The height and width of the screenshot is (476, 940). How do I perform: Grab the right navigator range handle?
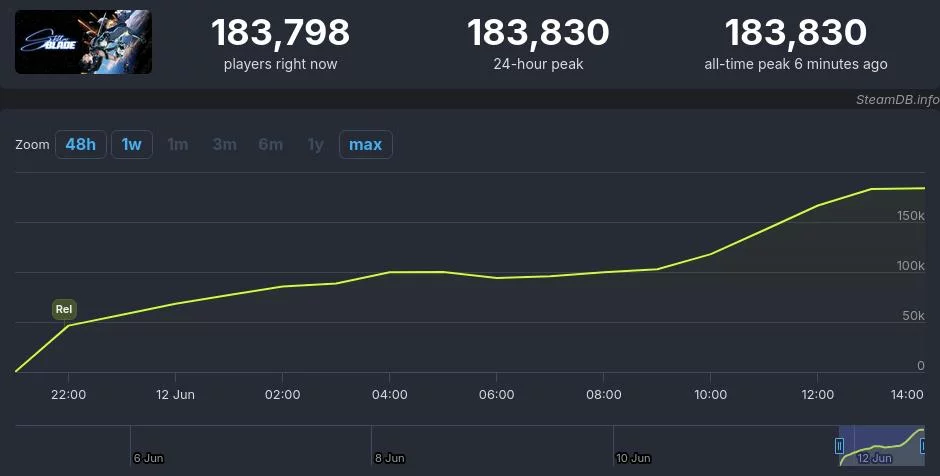924,445
